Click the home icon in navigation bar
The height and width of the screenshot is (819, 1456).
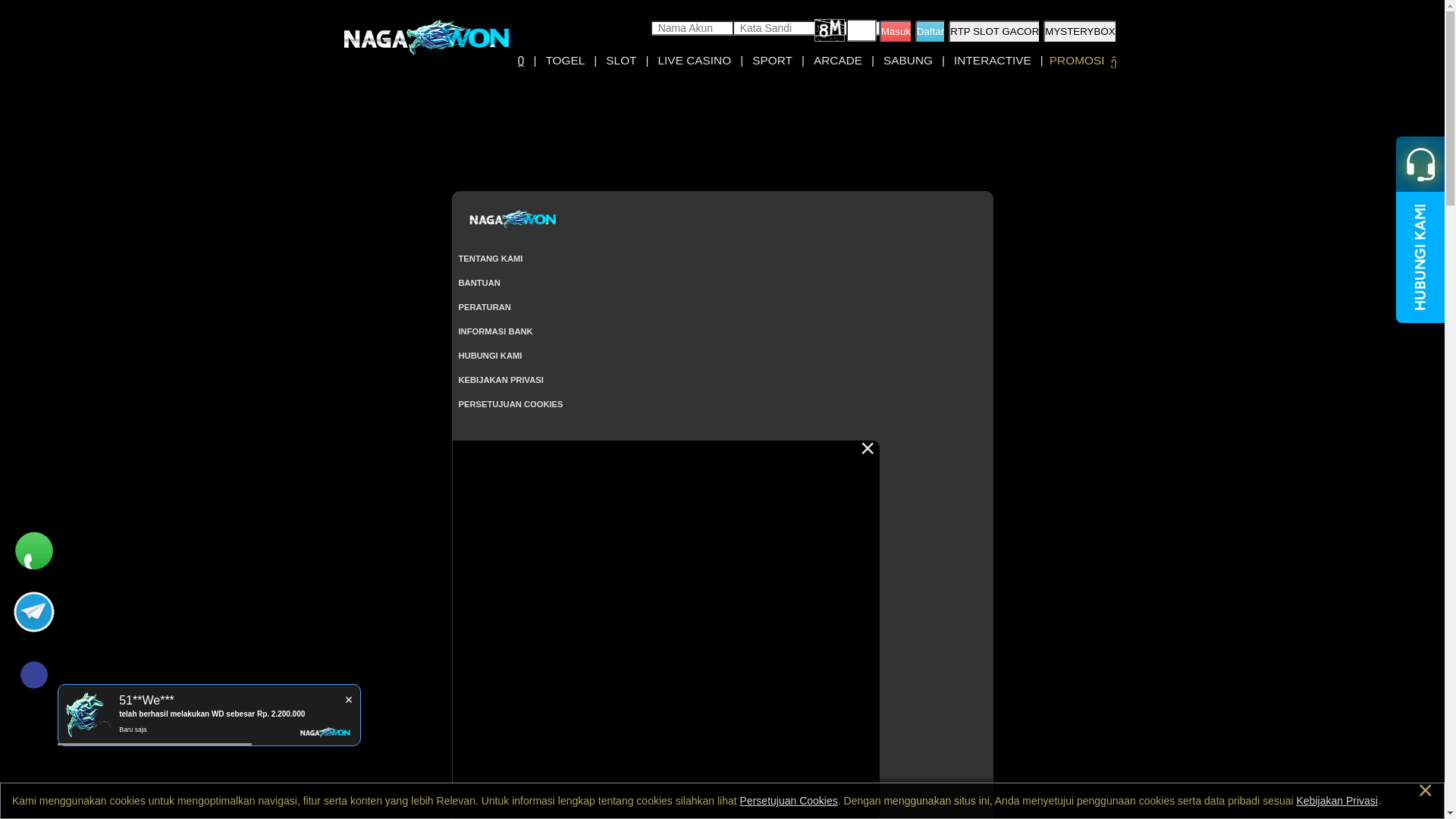(x=521, y=61)
